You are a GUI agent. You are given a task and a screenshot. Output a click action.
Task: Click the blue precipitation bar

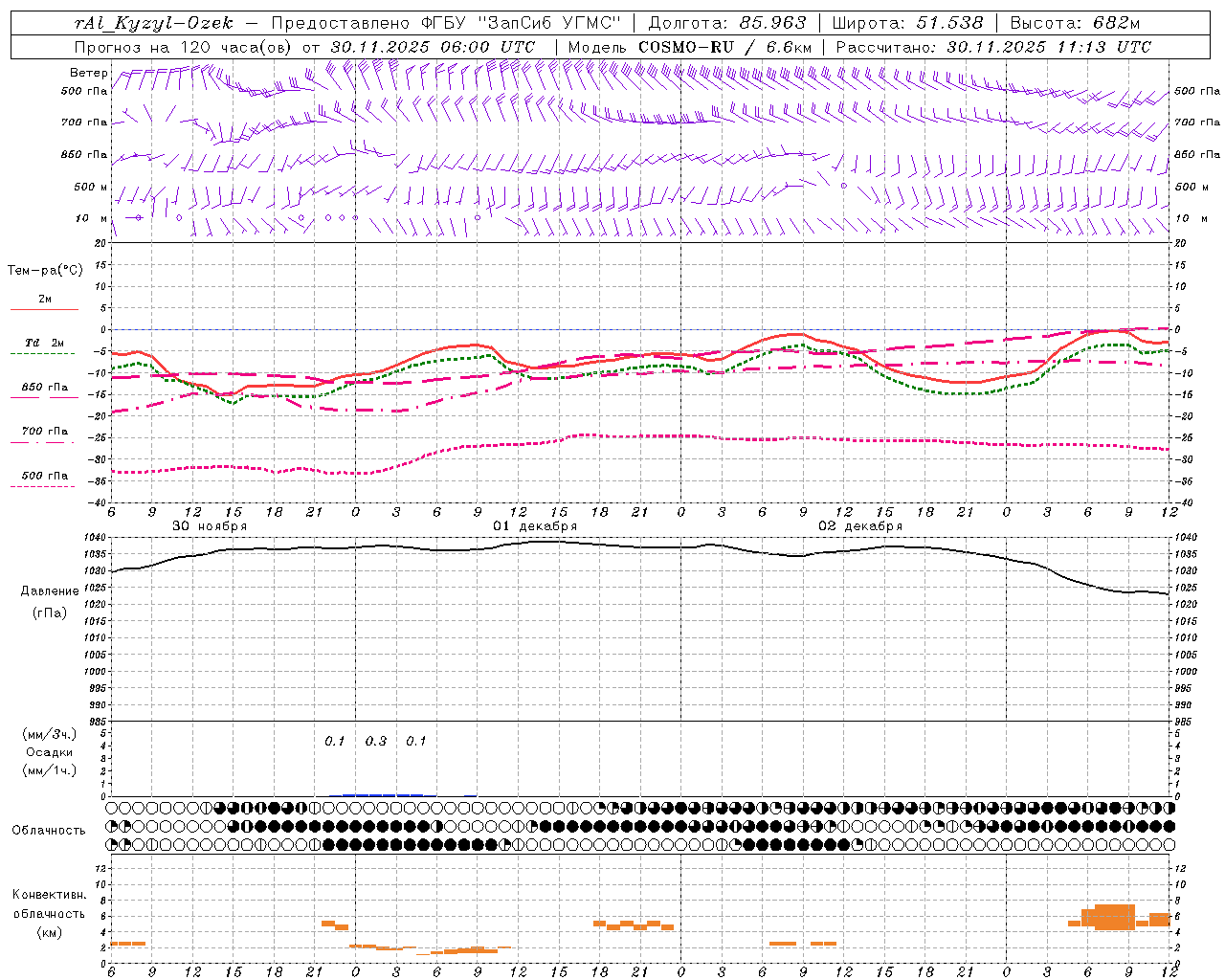383,794
